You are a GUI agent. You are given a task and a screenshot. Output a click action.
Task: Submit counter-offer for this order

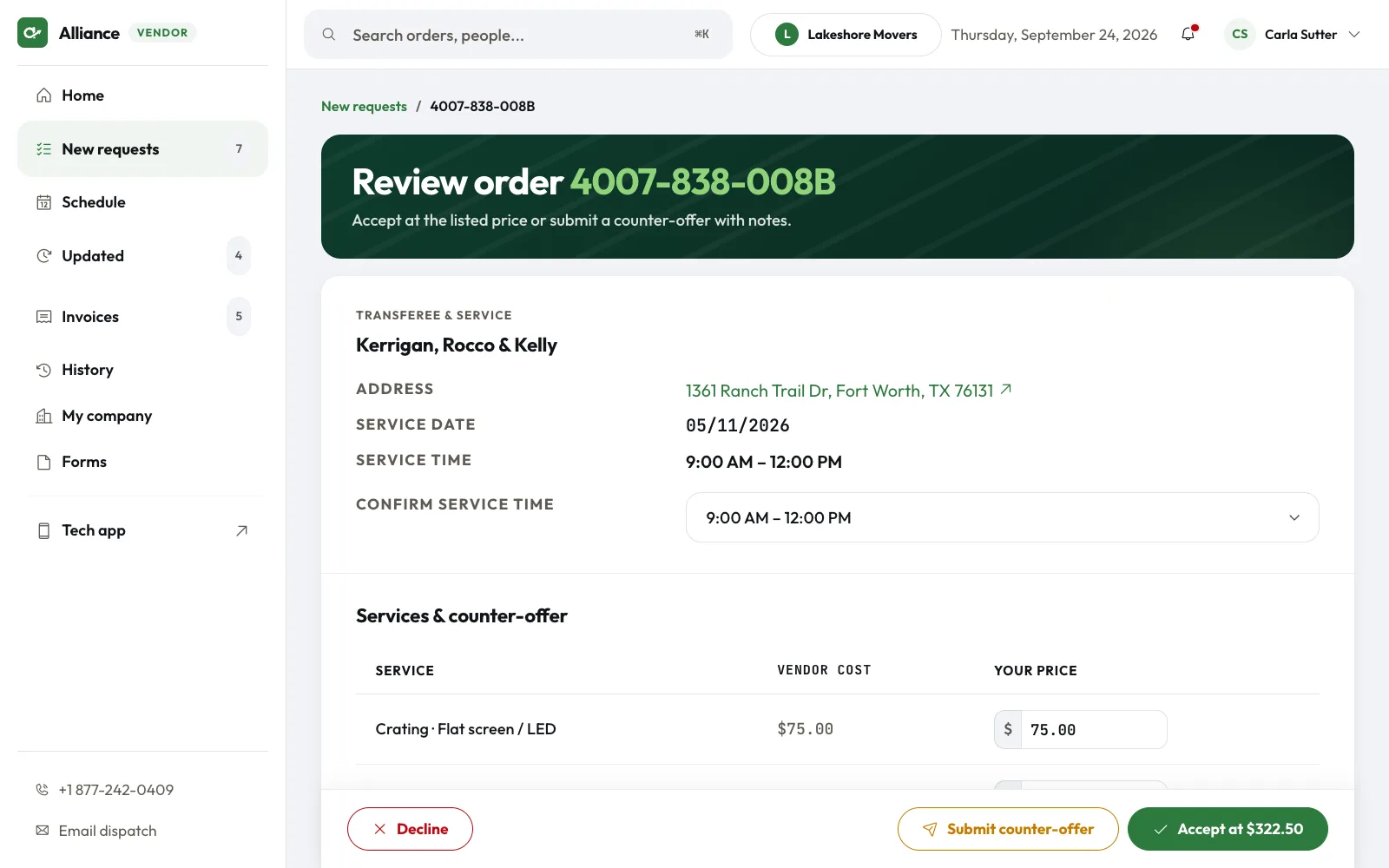(x=1008, y=829)
